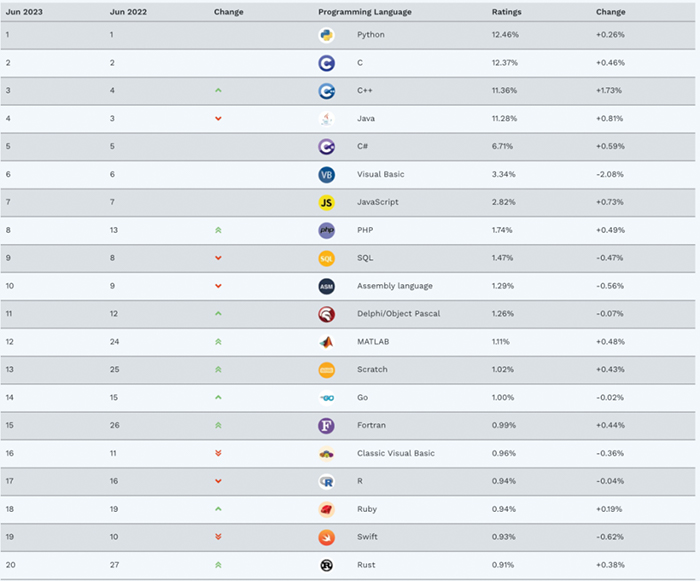This screenshot has width=700, height=581.
Task: Click the Visual Basic VB icon
Action: (326, 175)
